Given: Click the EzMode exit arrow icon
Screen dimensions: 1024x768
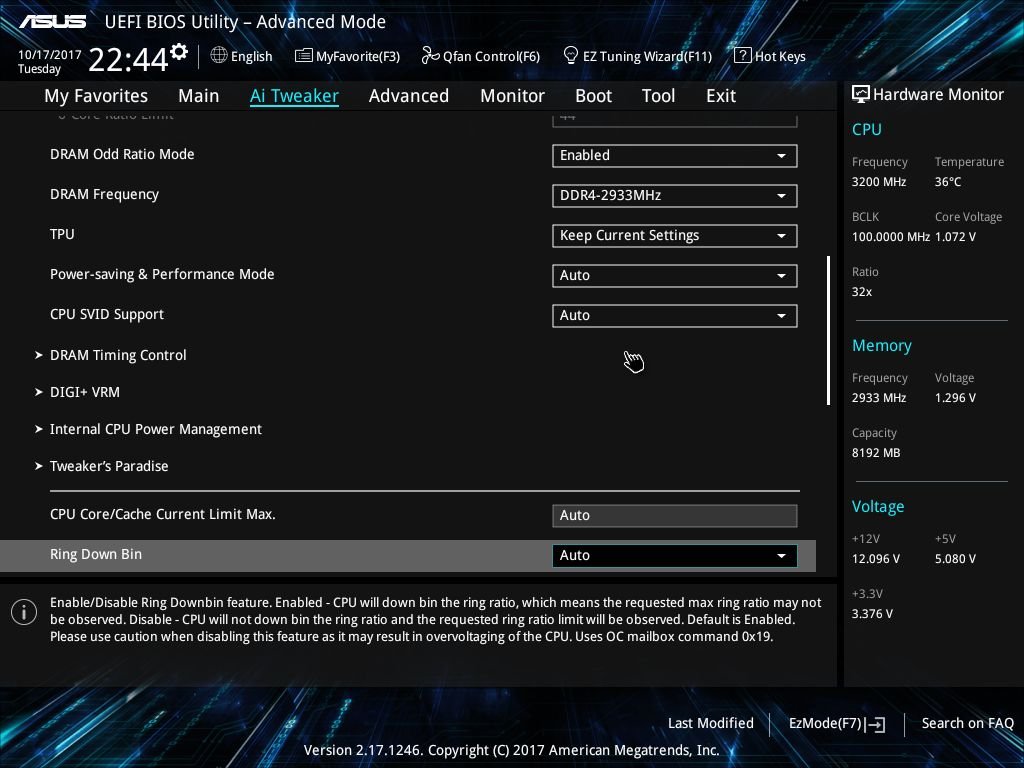Looking at the screenshot, I should [x=875, y=724].
